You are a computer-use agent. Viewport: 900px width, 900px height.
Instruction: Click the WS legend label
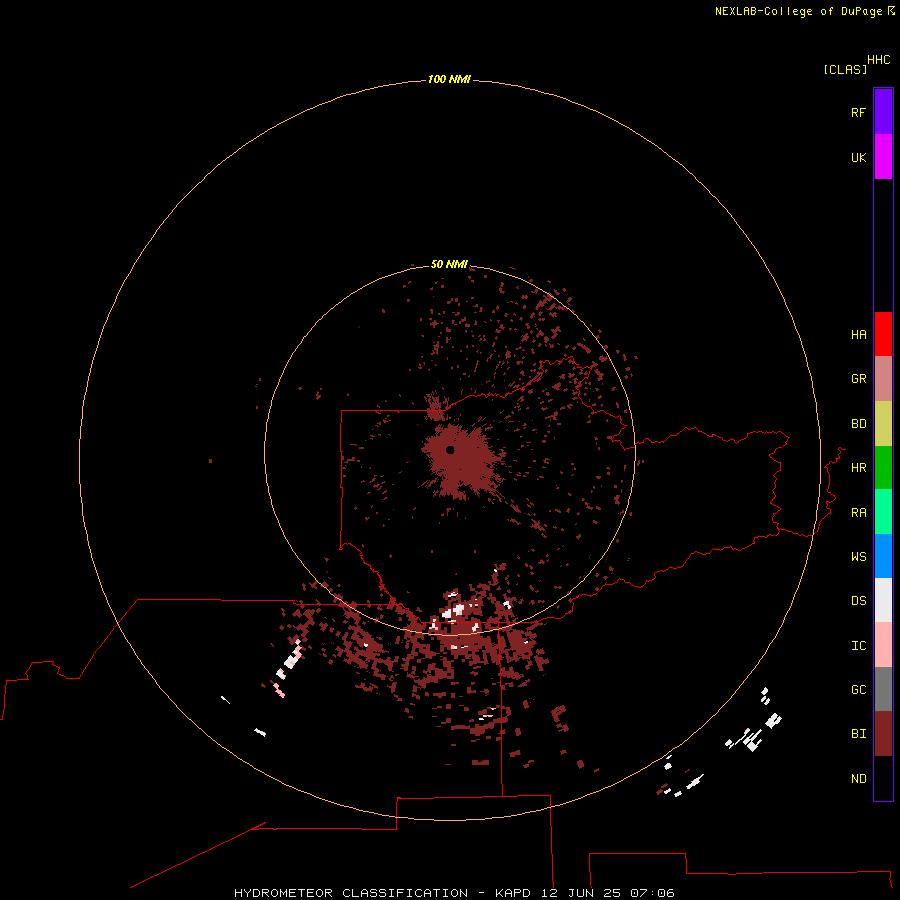tap(858, 556)
